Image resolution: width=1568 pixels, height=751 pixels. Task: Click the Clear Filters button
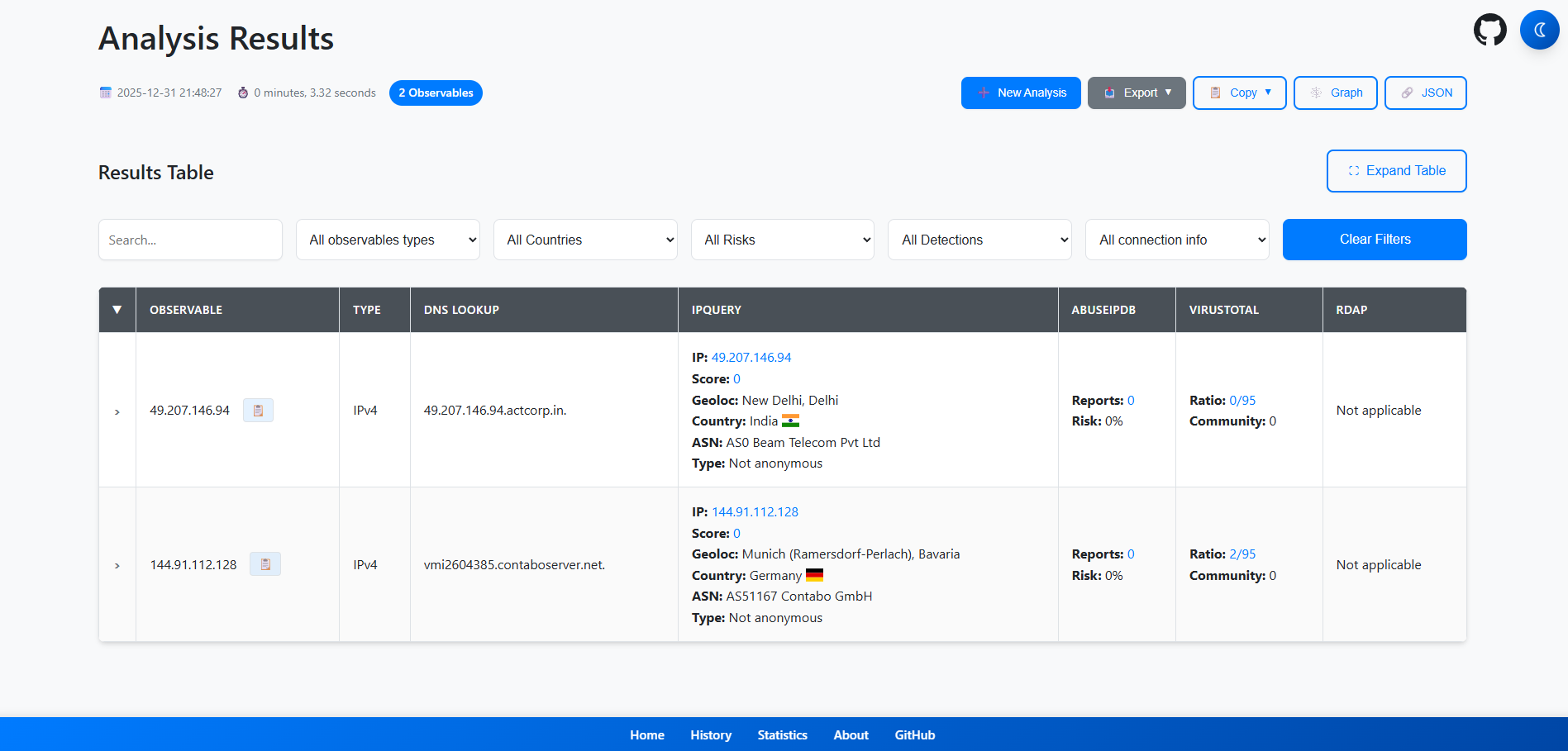pyautogui.click(x=1375, y=240)
